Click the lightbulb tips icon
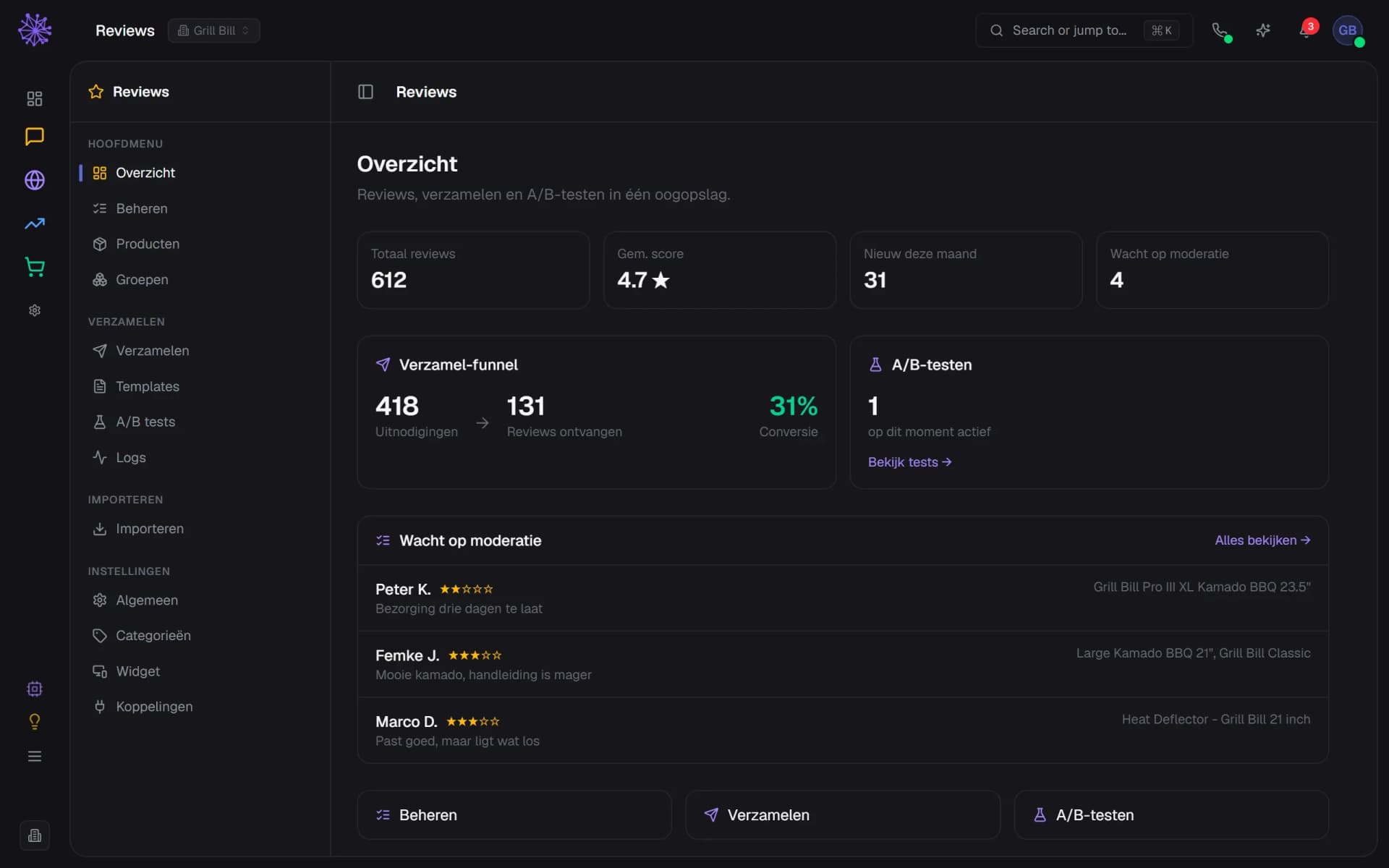1389x868 pixels. tap(35, 722)
